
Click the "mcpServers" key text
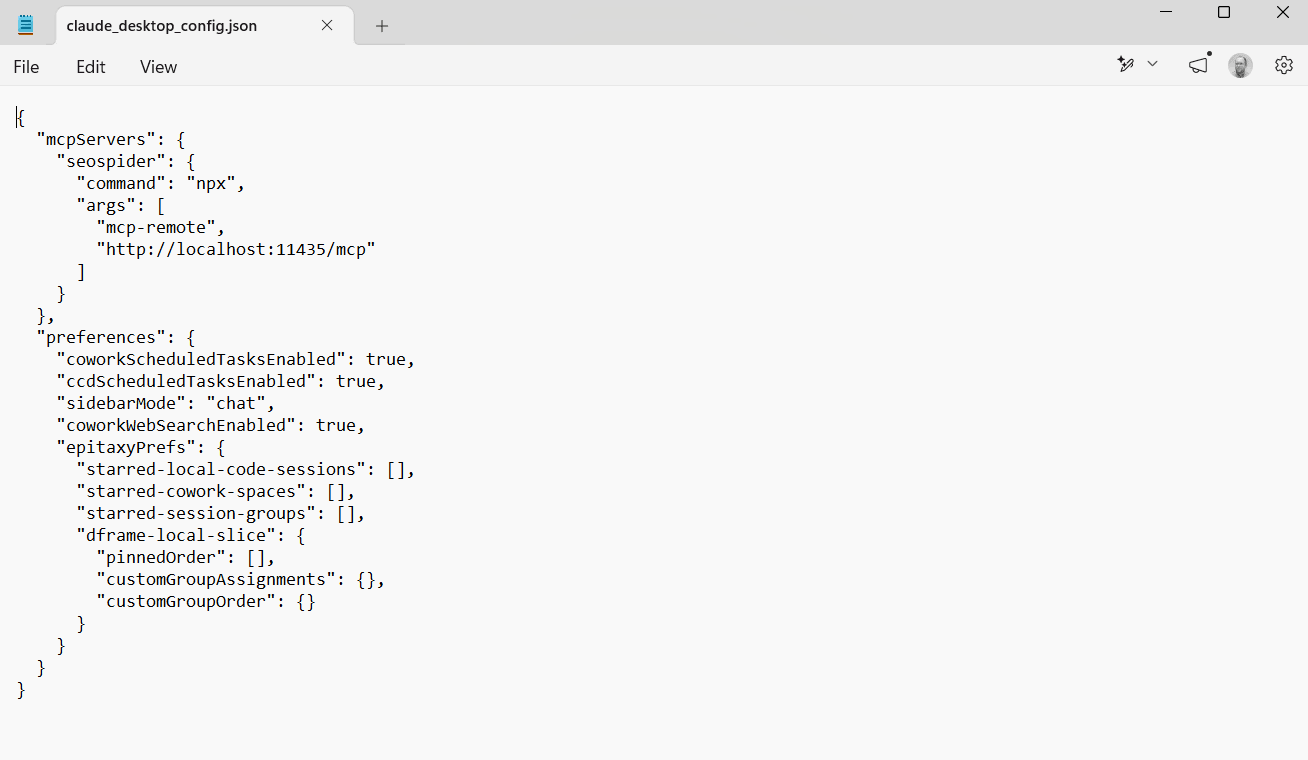(x=96, y=139)
